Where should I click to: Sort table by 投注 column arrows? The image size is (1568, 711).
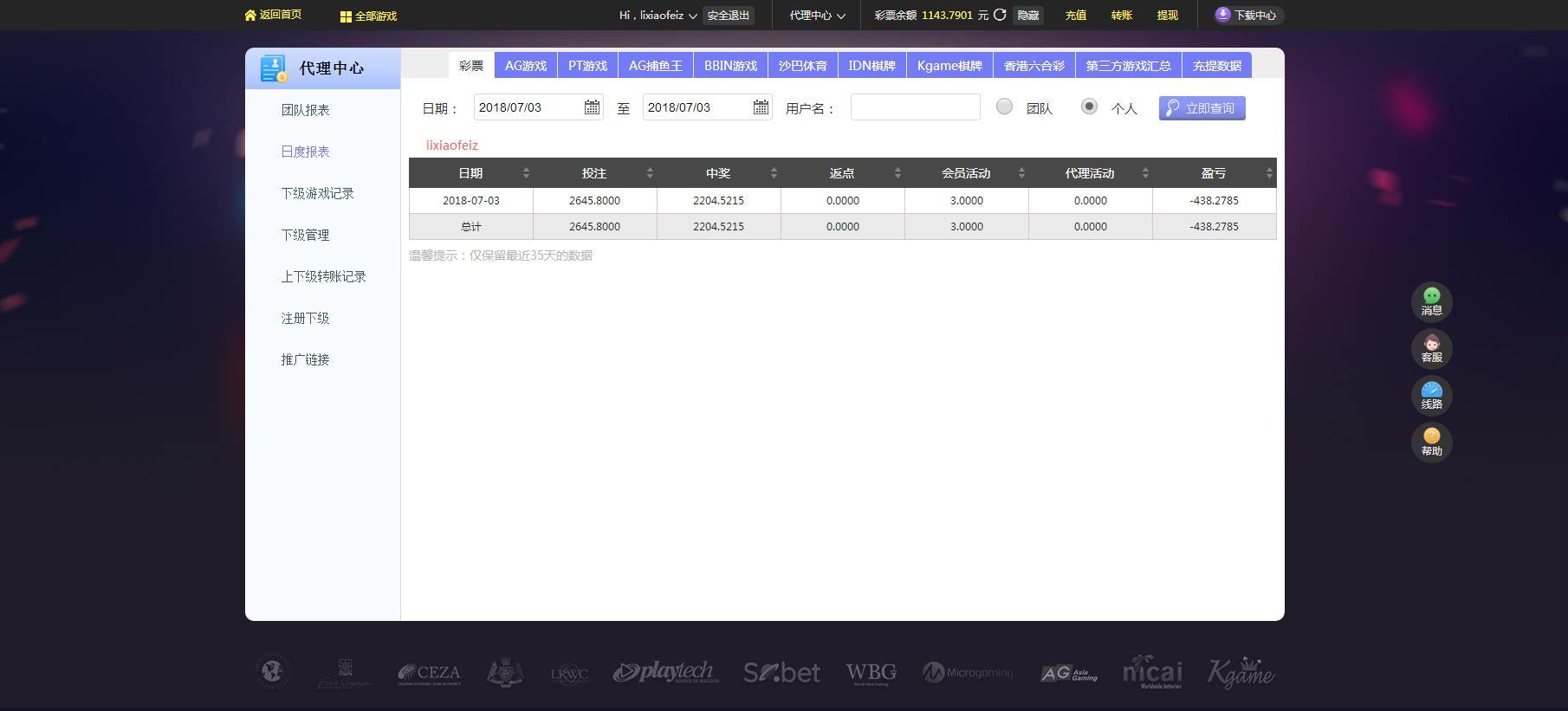click(x=650, y=173)
